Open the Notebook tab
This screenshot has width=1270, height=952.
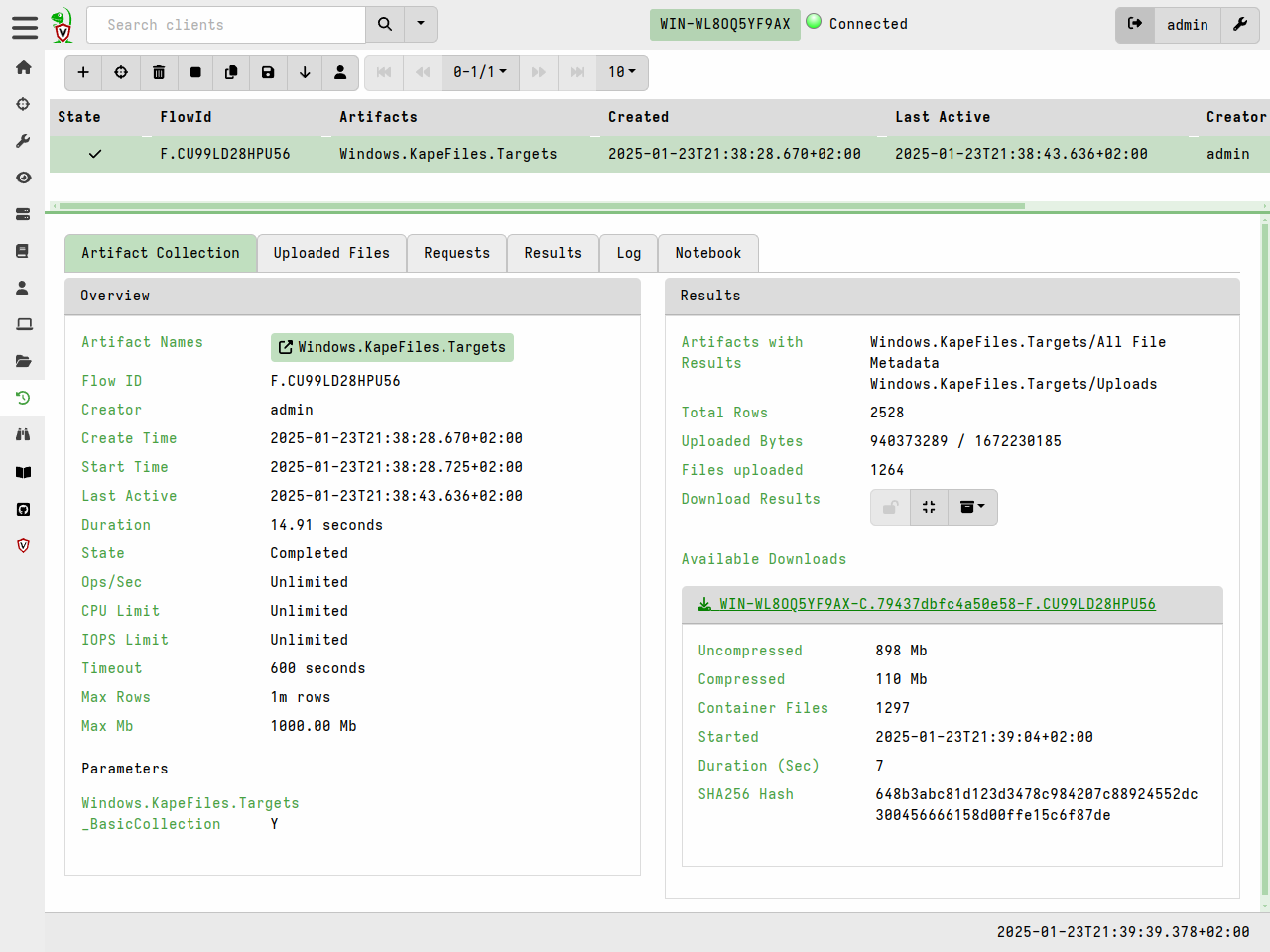pos(708,253)
